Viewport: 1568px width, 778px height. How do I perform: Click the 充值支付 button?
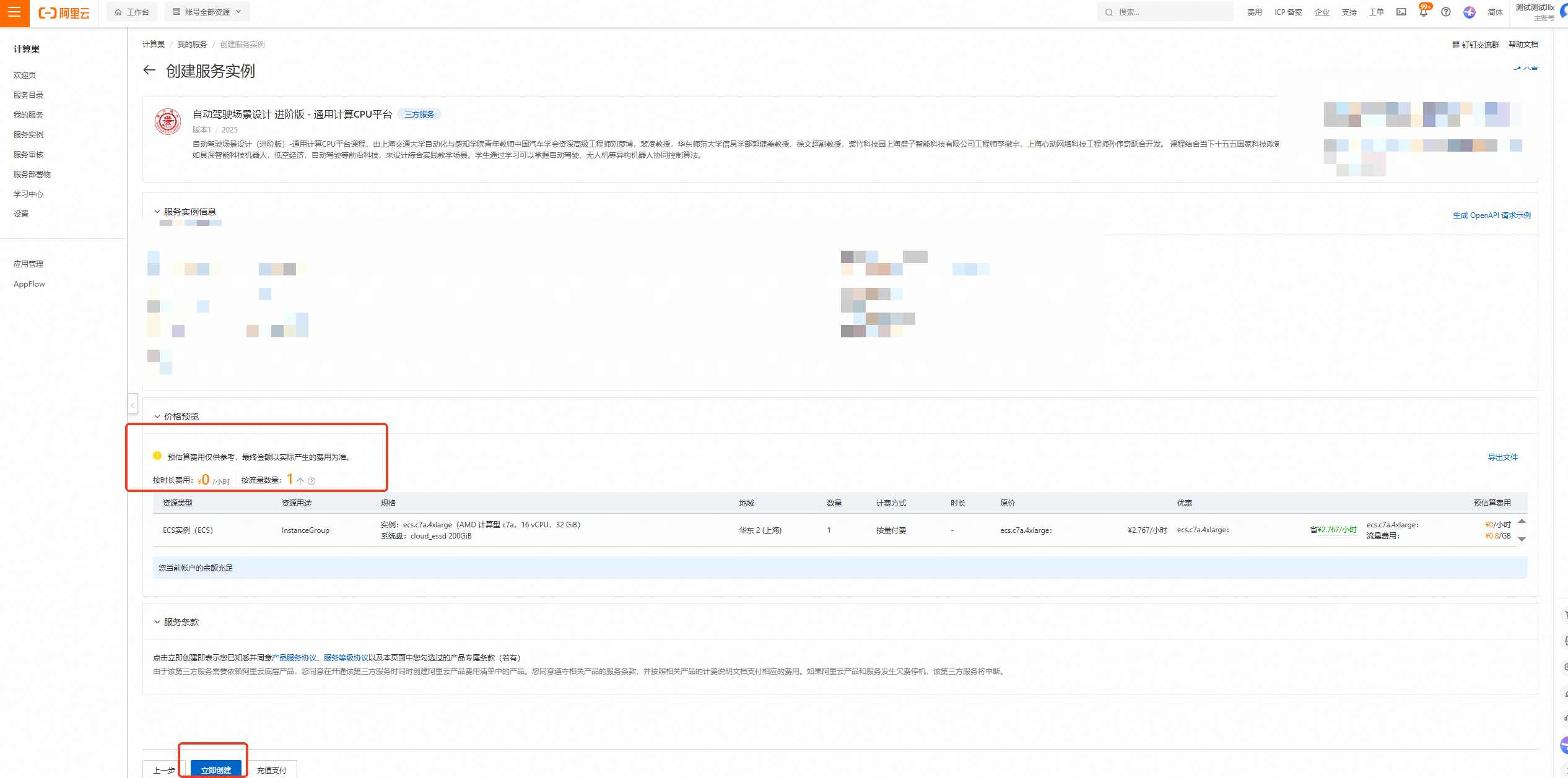click(271, 769)
